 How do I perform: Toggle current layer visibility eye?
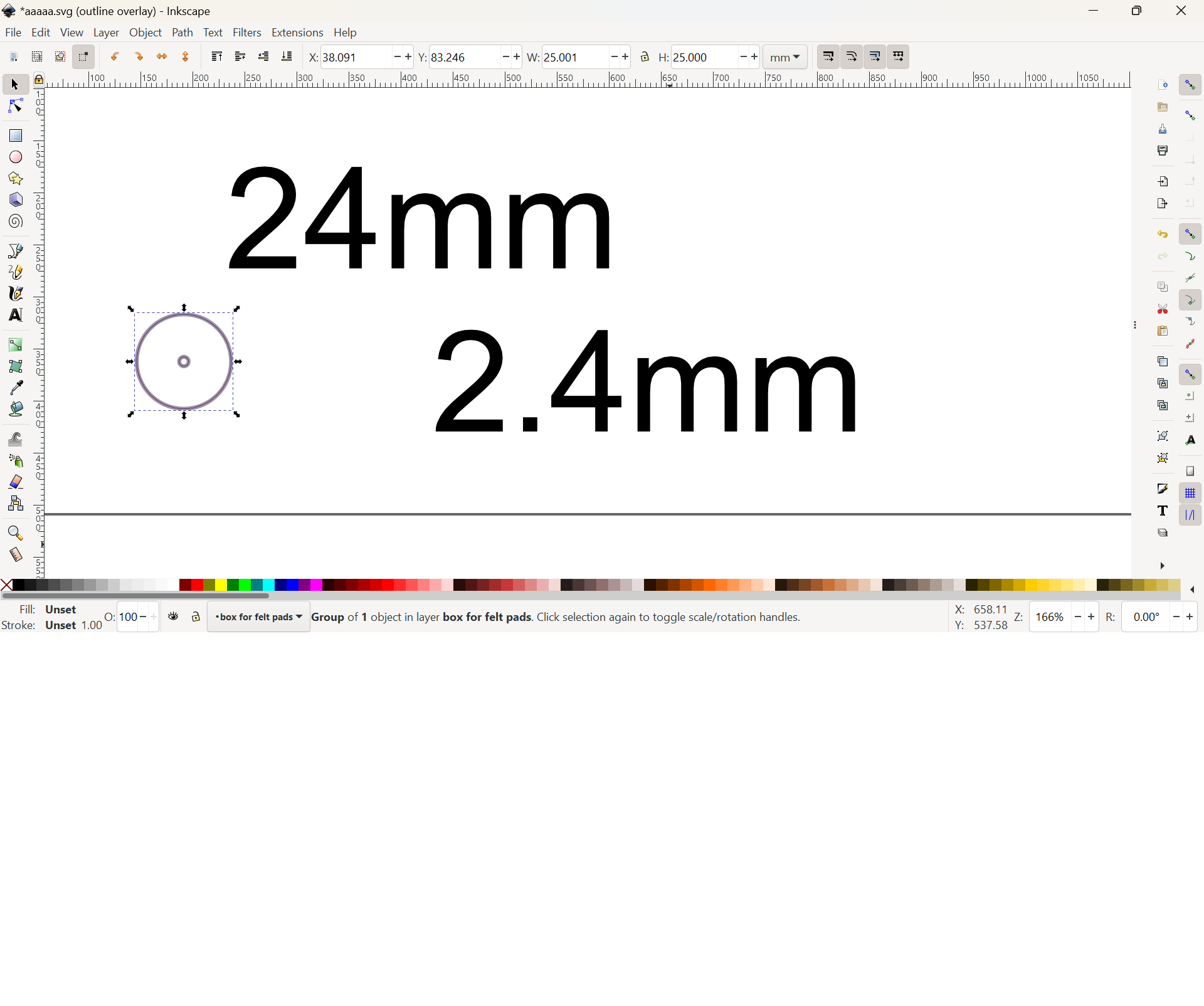[x=173, y=617]
